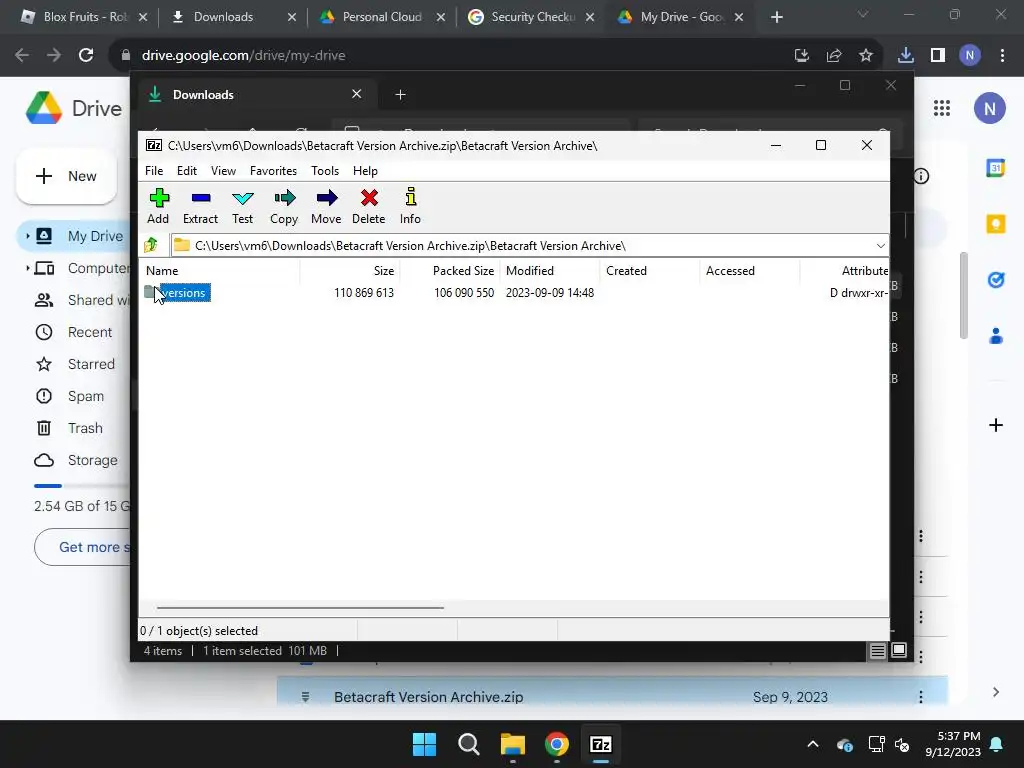
Task: Expand the 7-Zip address path dropdown
Action: [880, 246]
